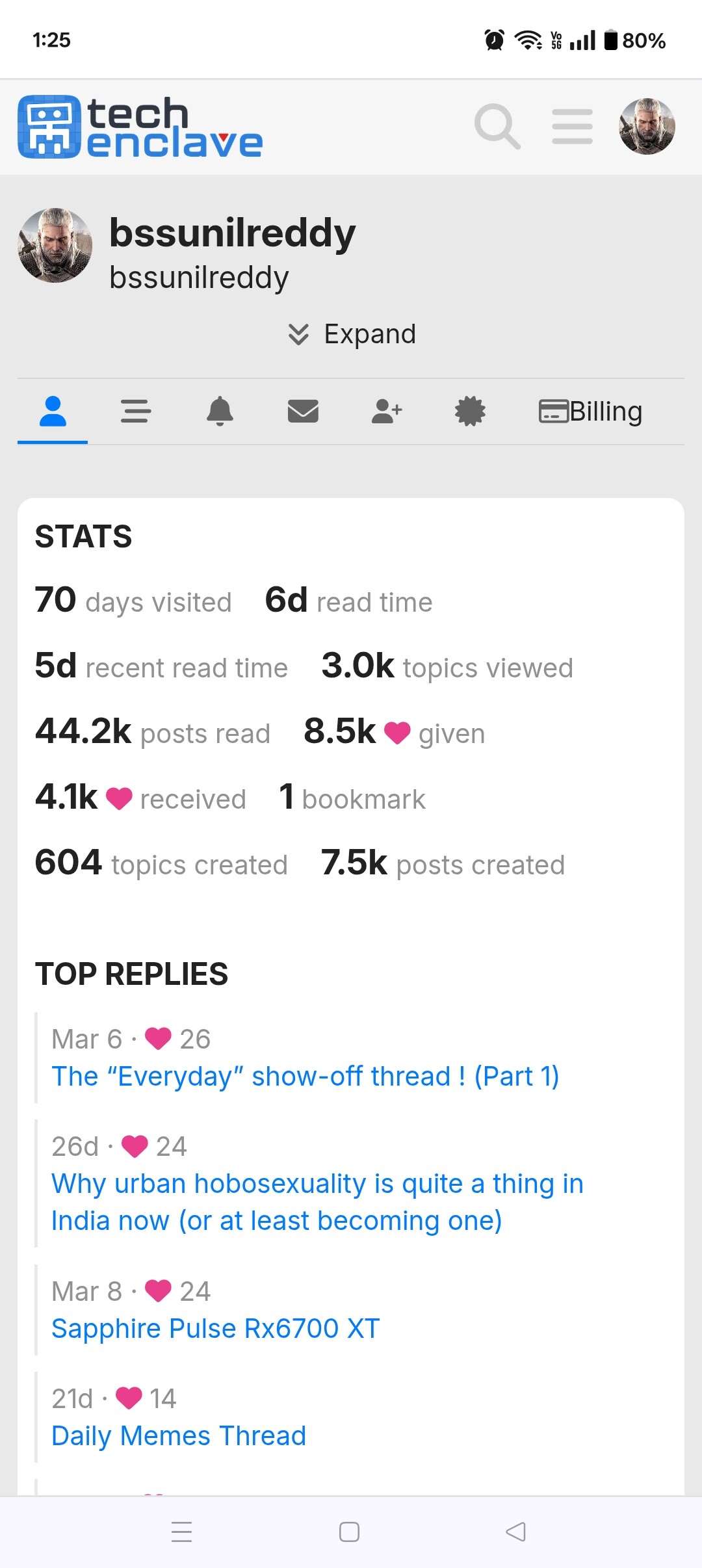Open the search magnifier icon
Screen dimensions: 702x1568
(x=497, y=126)
